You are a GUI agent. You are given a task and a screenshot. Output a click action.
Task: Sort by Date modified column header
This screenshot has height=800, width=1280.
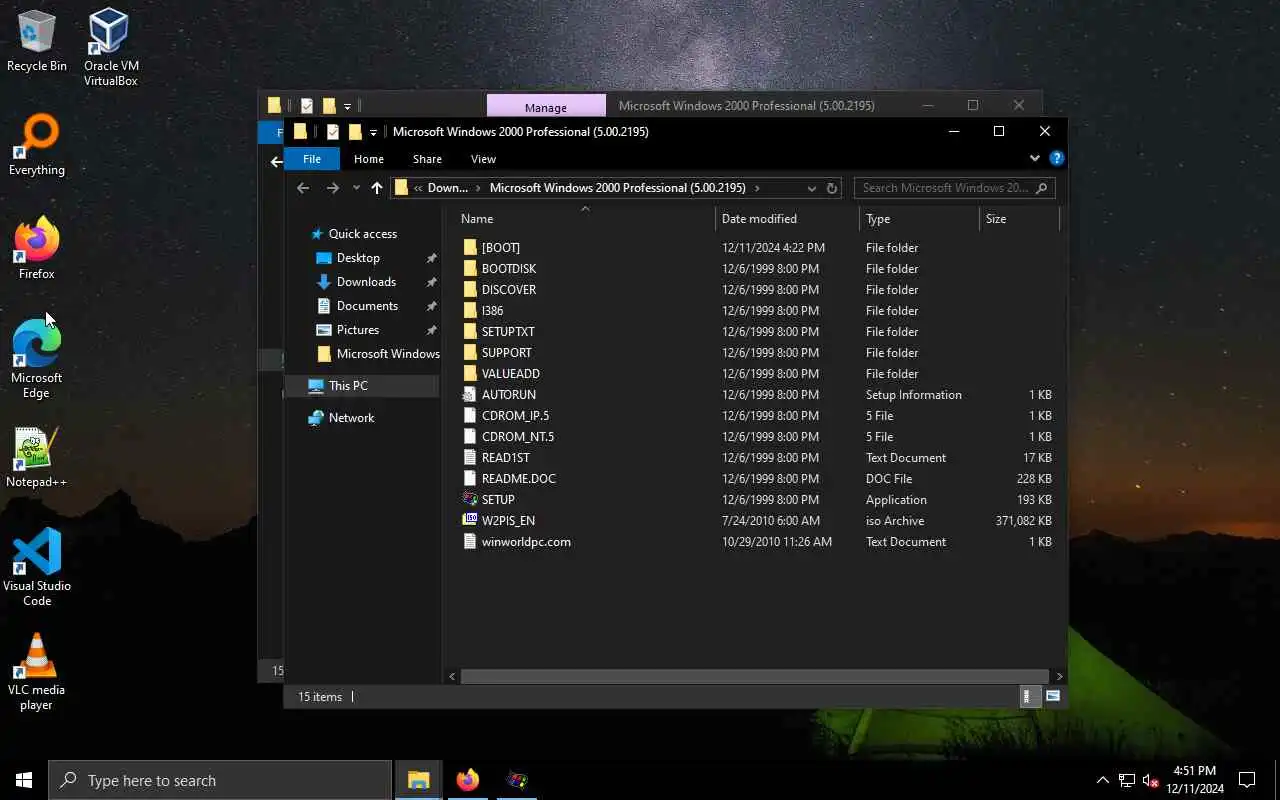788,219
